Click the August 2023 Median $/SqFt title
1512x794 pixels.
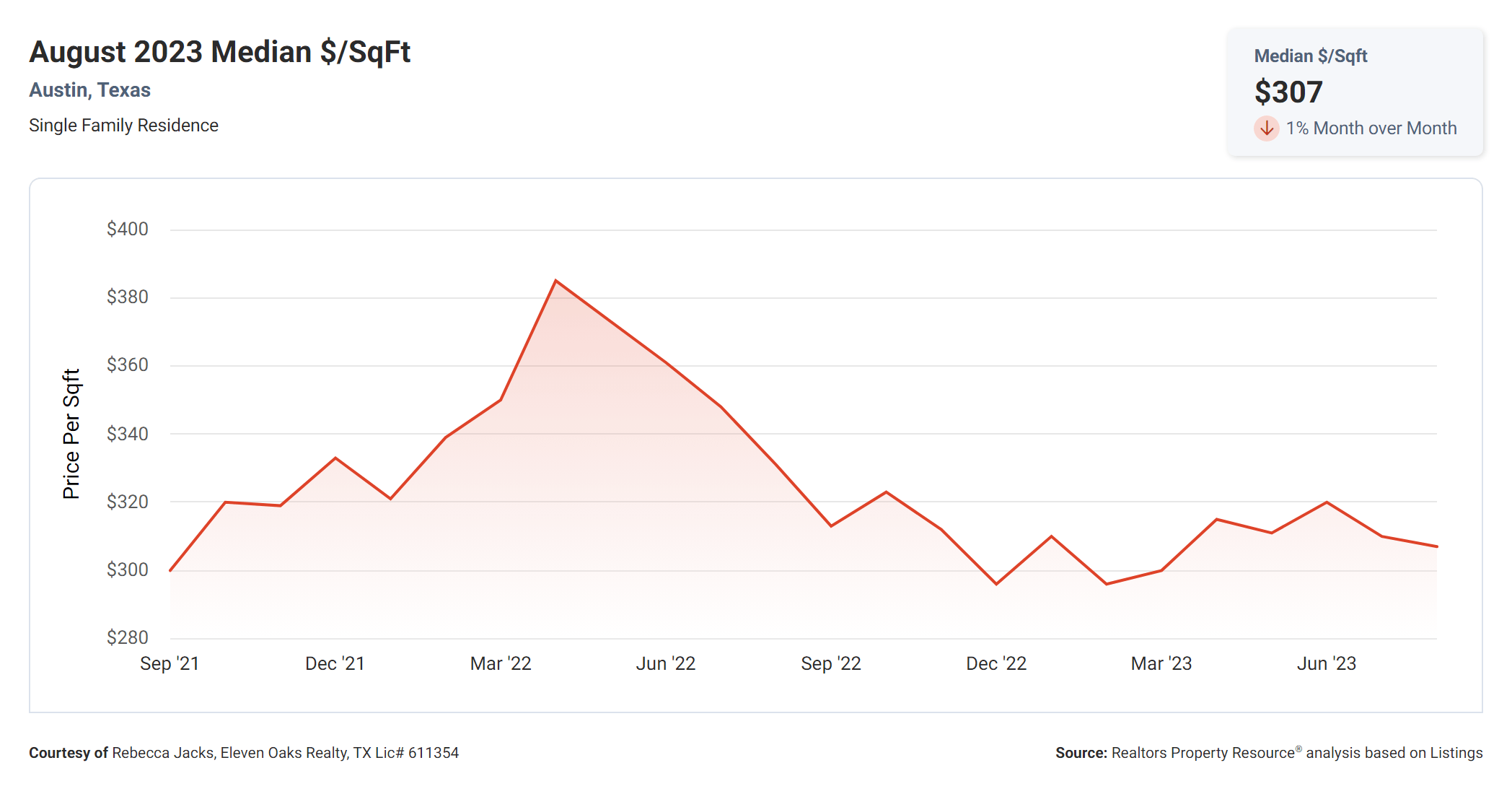point(219,52)
